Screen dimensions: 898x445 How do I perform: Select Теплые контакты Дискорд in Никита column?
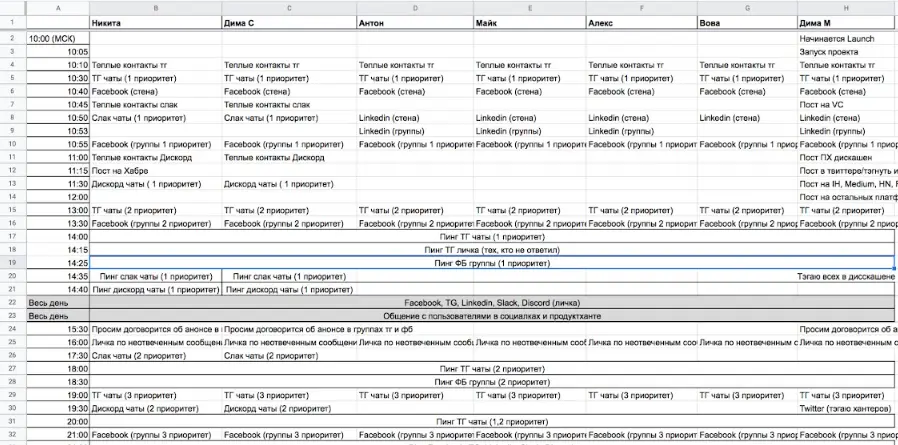tap(156, 157)
